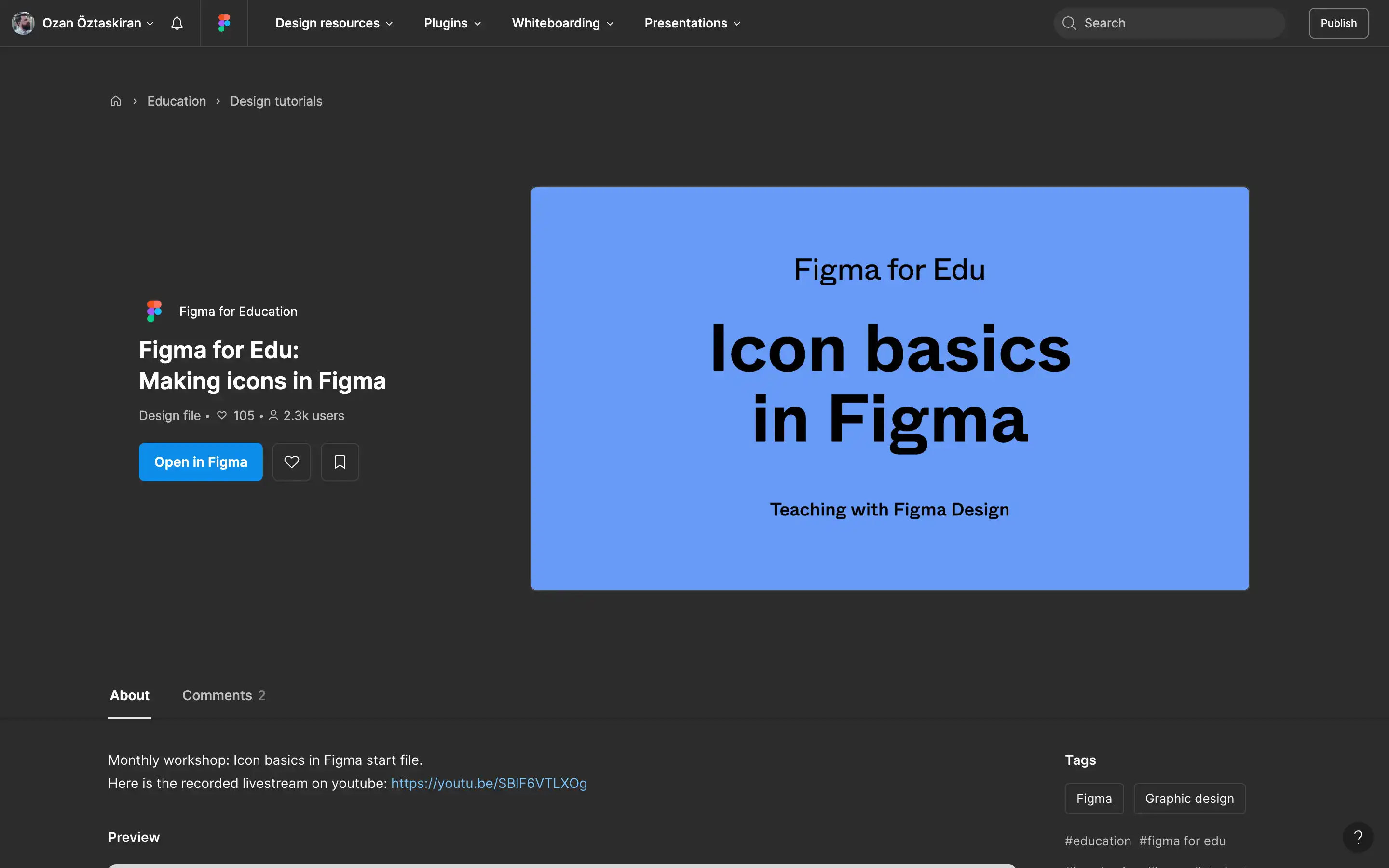
Task: Select the Graphic design tag
Action: [1189, 799]
